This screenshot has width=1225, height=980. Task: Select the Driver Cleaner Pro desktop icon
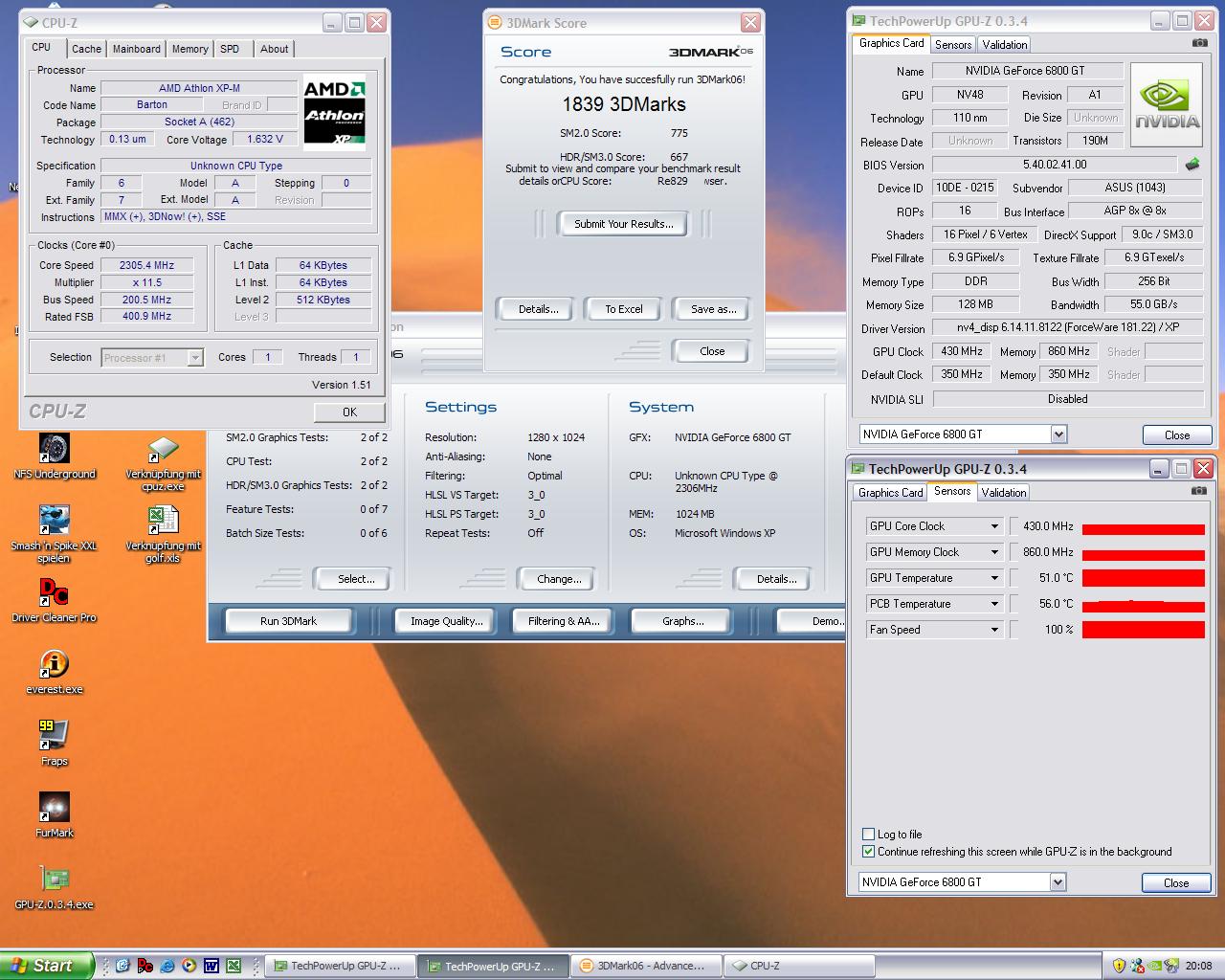54,600
